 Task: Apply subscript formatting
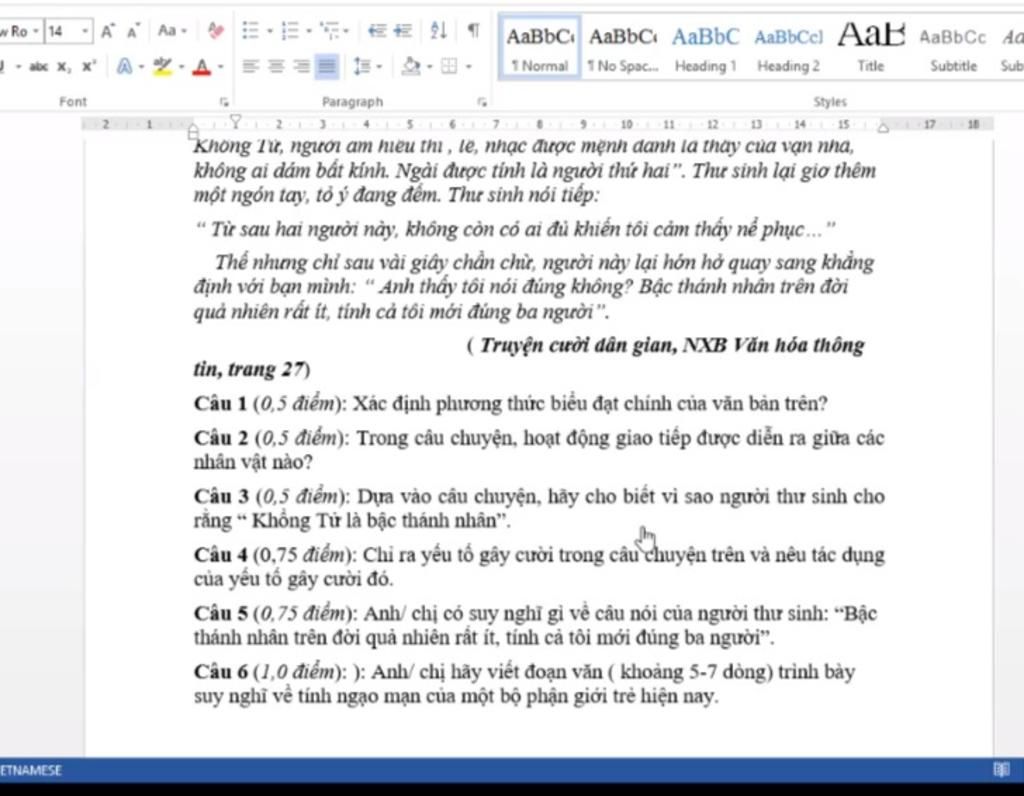coord(64,67)
